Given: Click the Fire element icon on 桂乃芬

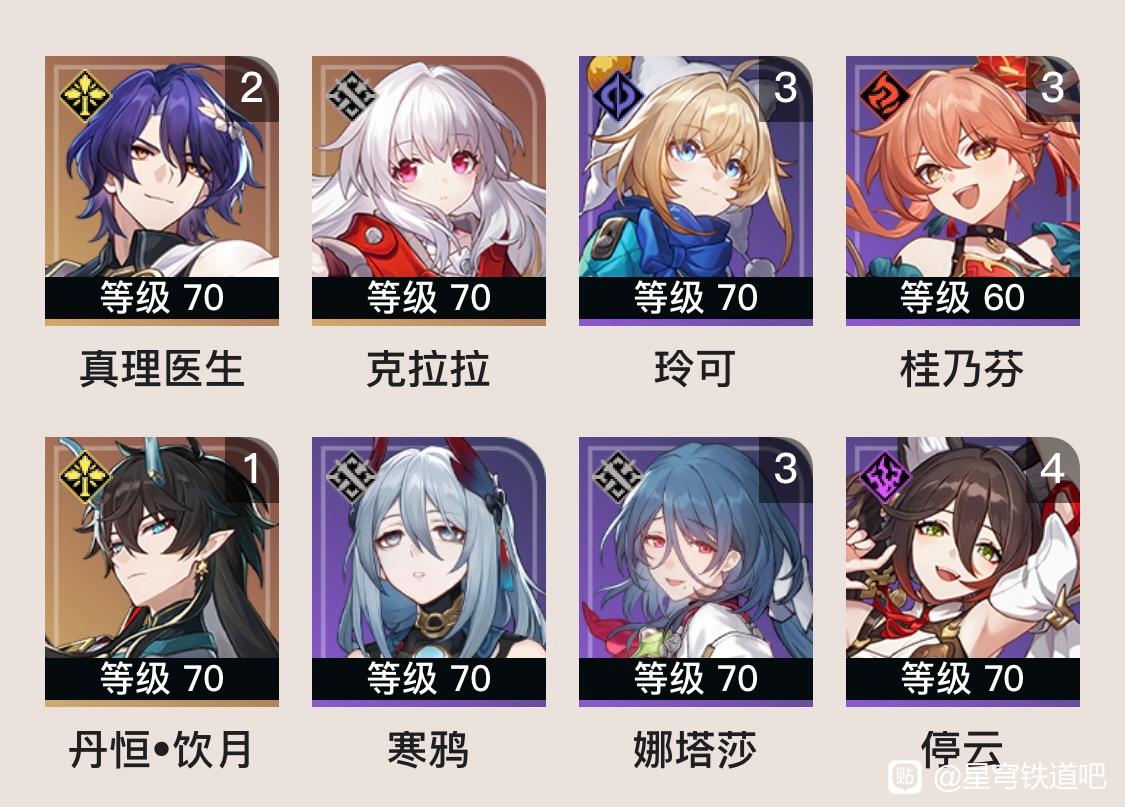Looking at the screenshot, I should tap(885, 95).
